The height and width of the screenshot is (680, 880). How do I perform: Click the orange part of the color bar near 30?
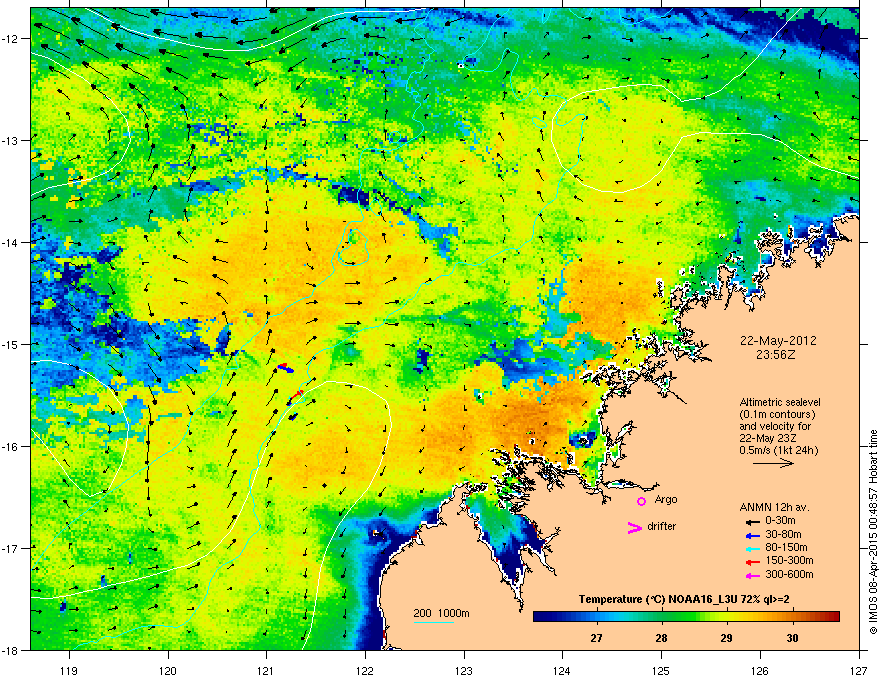[x=792, y=617]
